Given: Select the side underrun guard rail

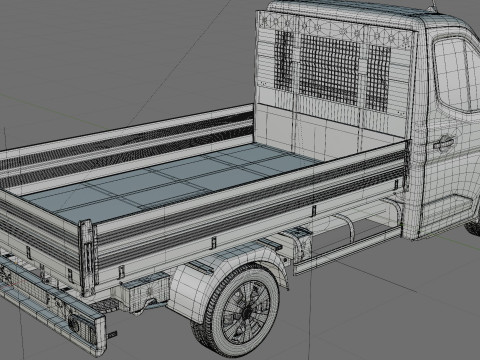Looking at the screenshot, I should (x=347, y=251).
